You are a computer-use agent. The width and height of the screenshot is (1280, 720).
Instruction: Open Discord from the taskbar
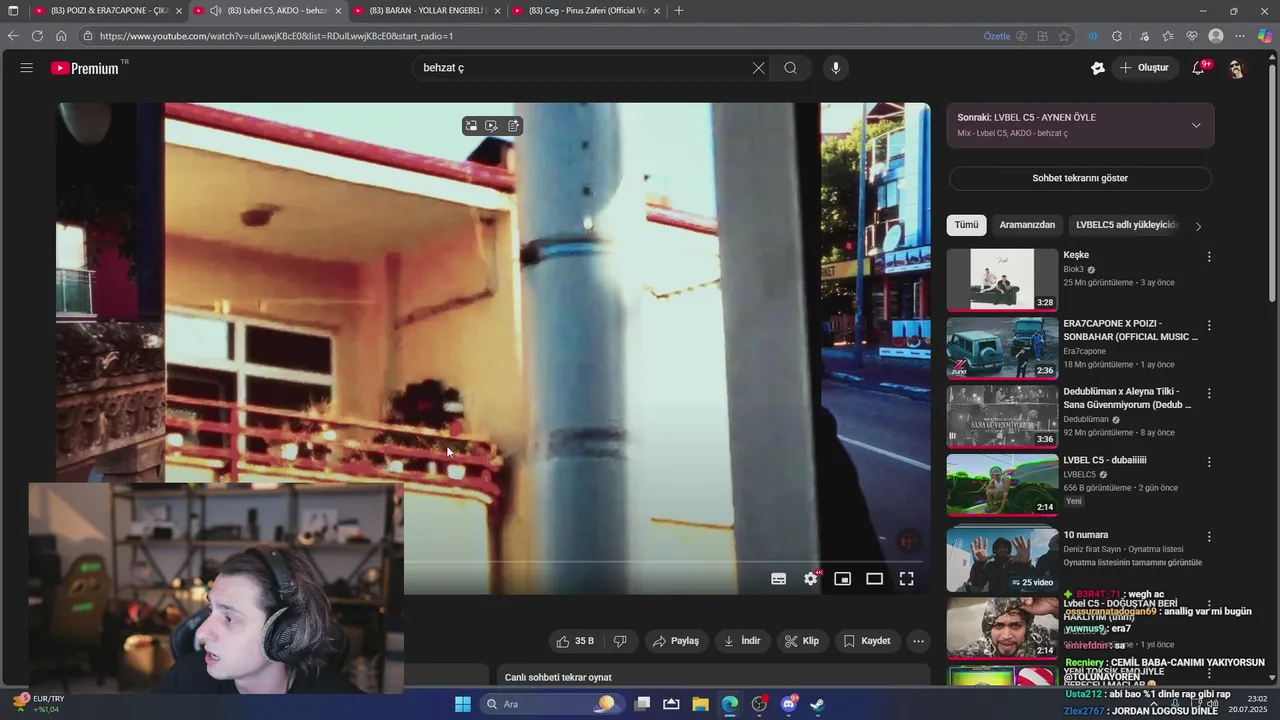click(789, 704)
